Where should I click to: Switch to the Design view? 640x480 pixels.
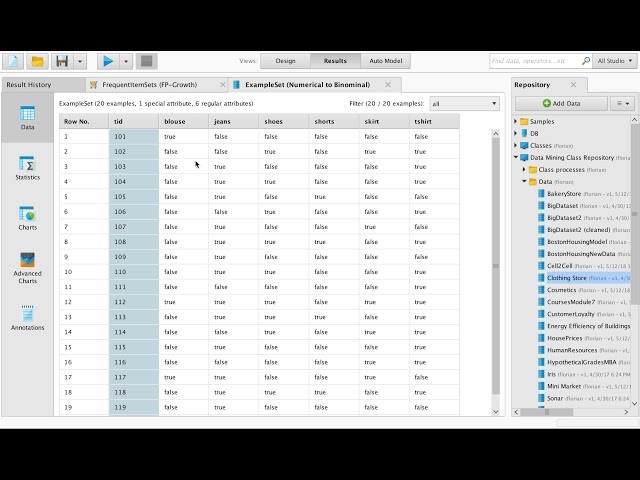click(285, 61)
